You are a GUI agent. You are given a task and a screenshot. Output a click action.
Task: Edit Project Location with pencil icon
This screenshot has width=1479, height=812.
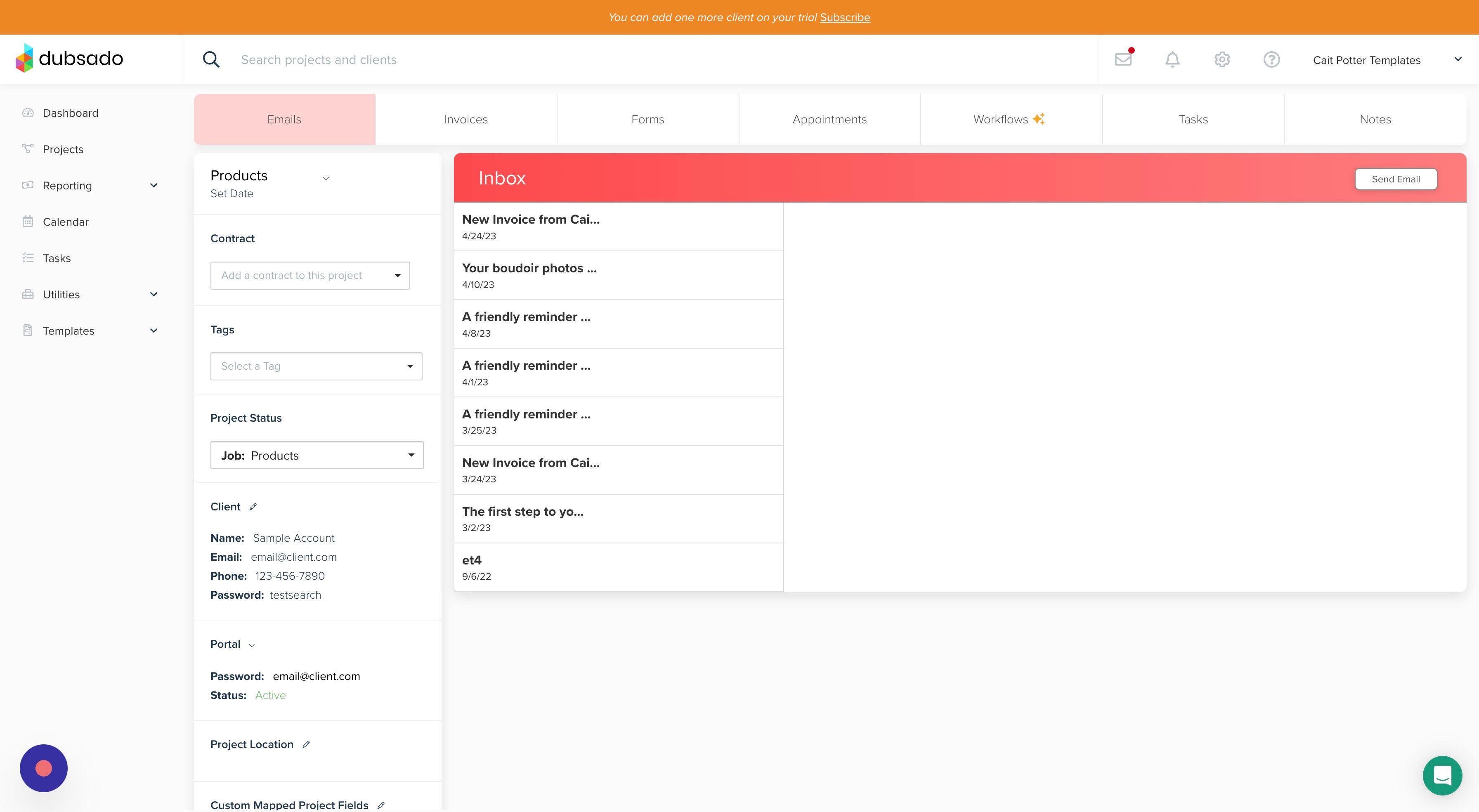point(306,744)
